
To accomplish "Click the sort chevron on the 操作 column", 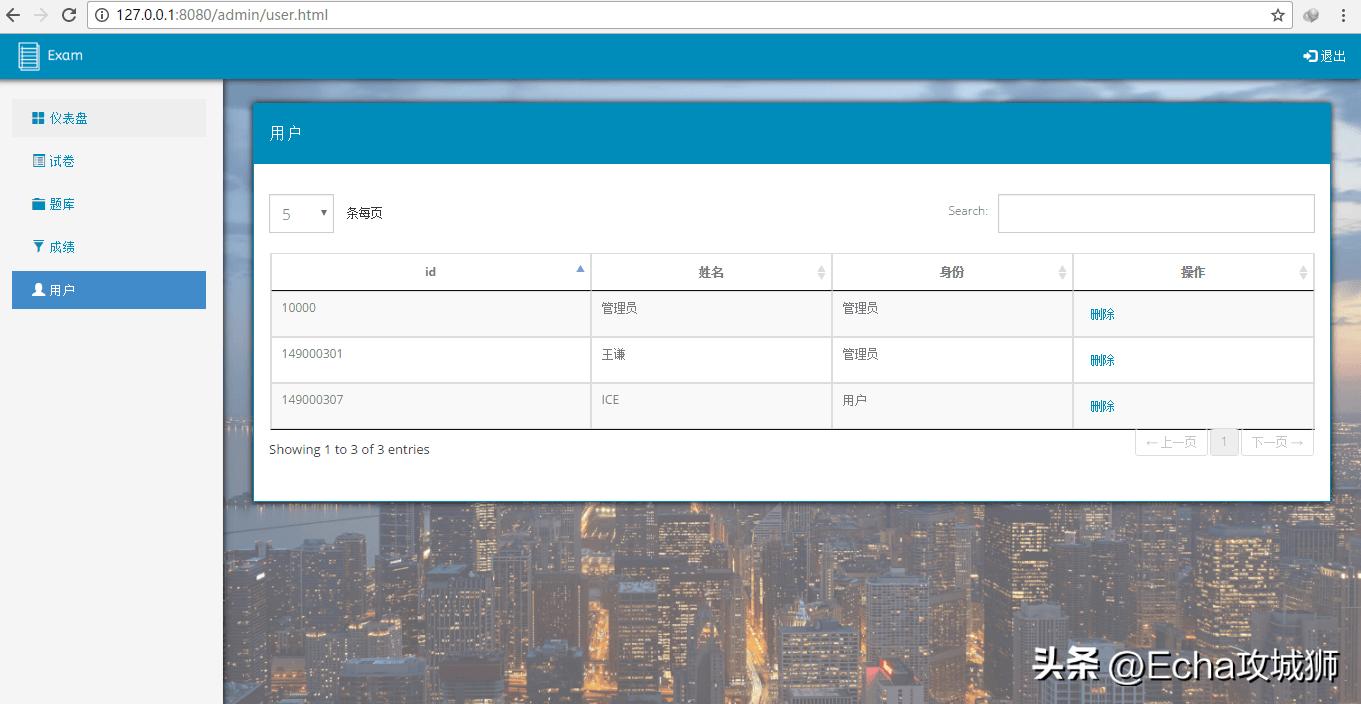I will pyautogui.click(x=1305, y=271).
